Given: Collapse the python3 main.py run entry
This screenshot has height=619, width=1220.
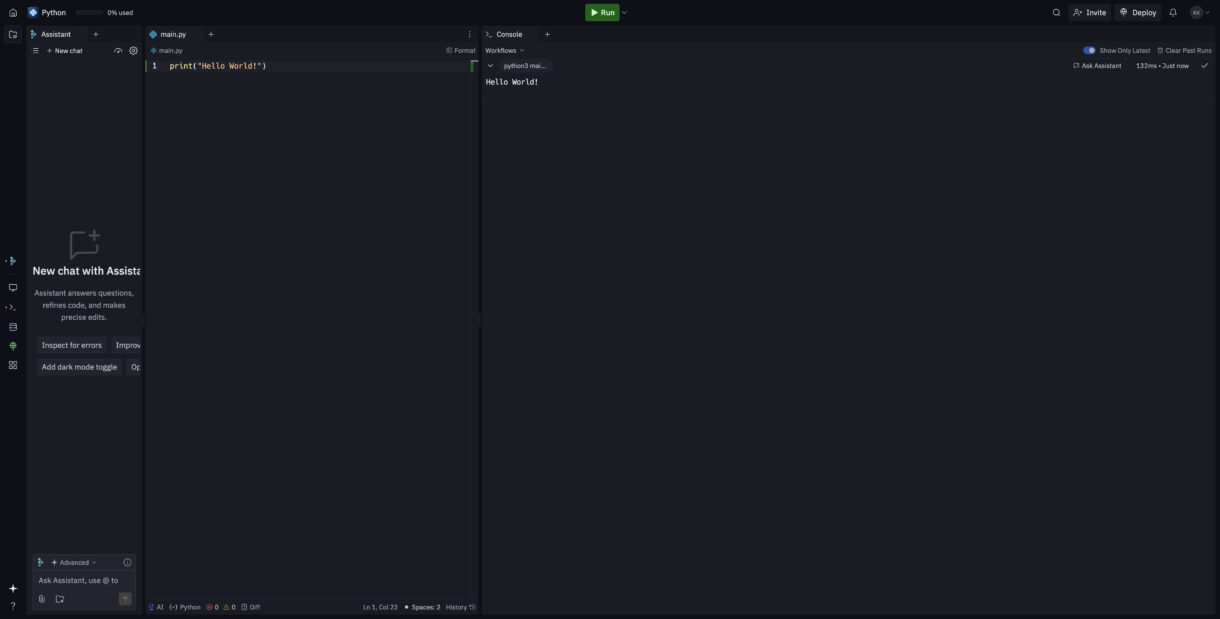Looking at the screenshot, I should [x=490, y=66].
